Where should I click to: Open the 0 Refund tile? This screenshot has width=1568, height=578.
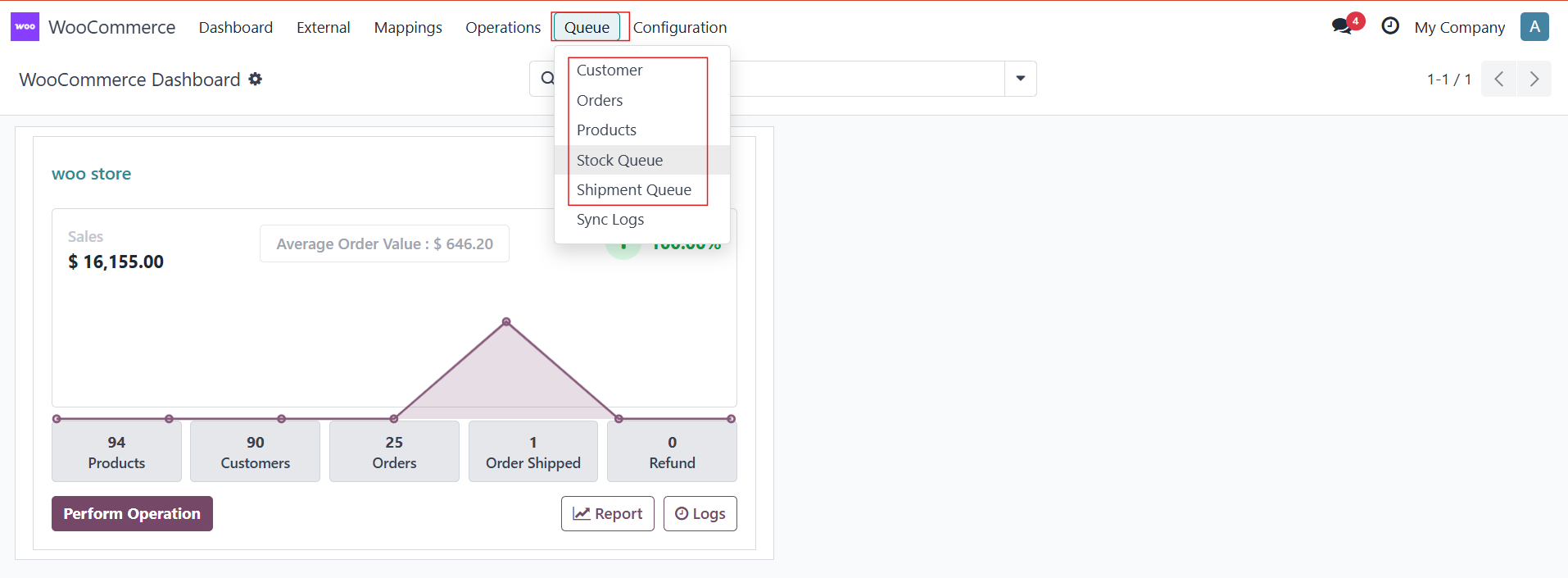[672, 452]
